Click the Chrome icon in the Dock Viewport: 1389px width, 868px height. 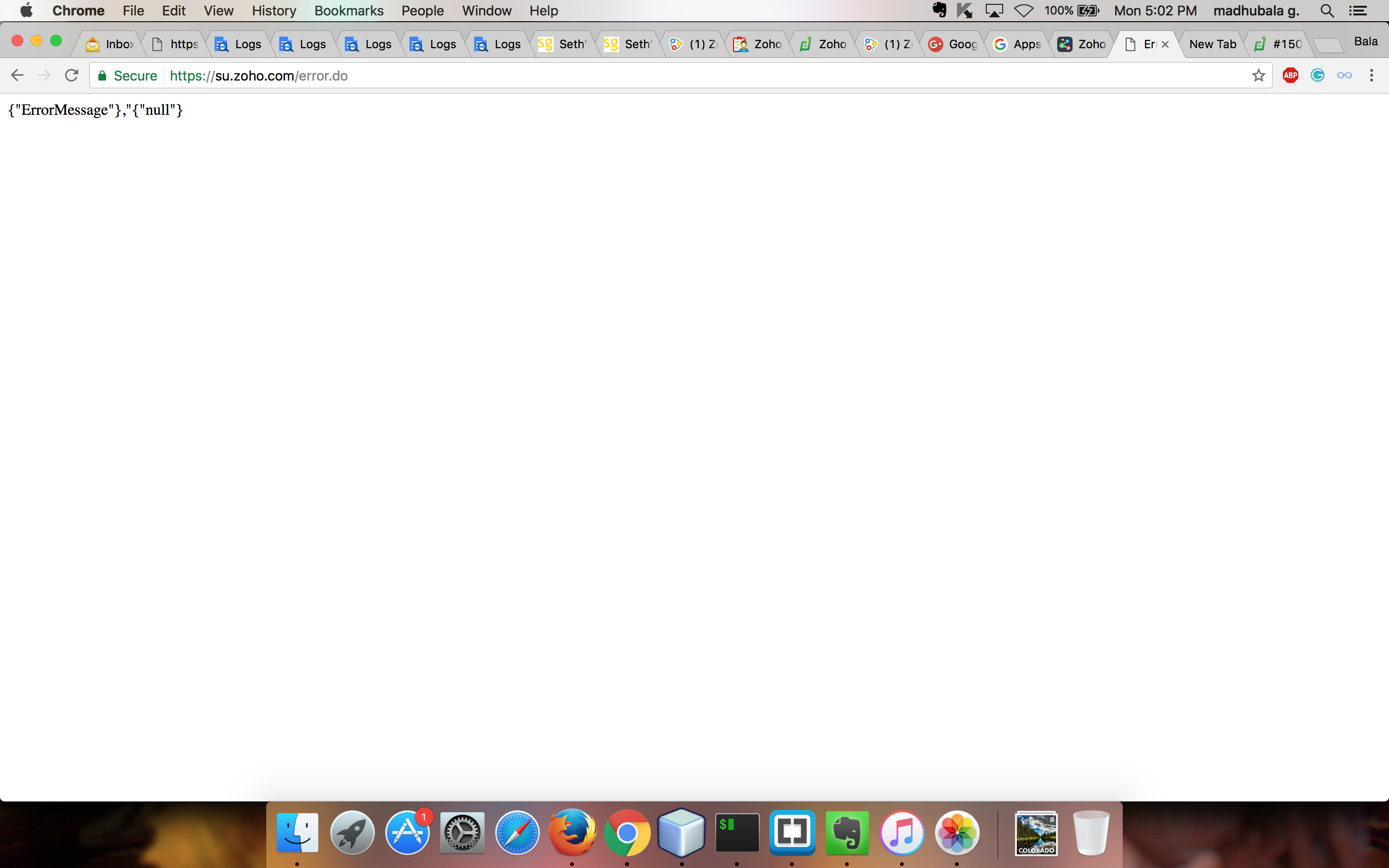point(627,832)
